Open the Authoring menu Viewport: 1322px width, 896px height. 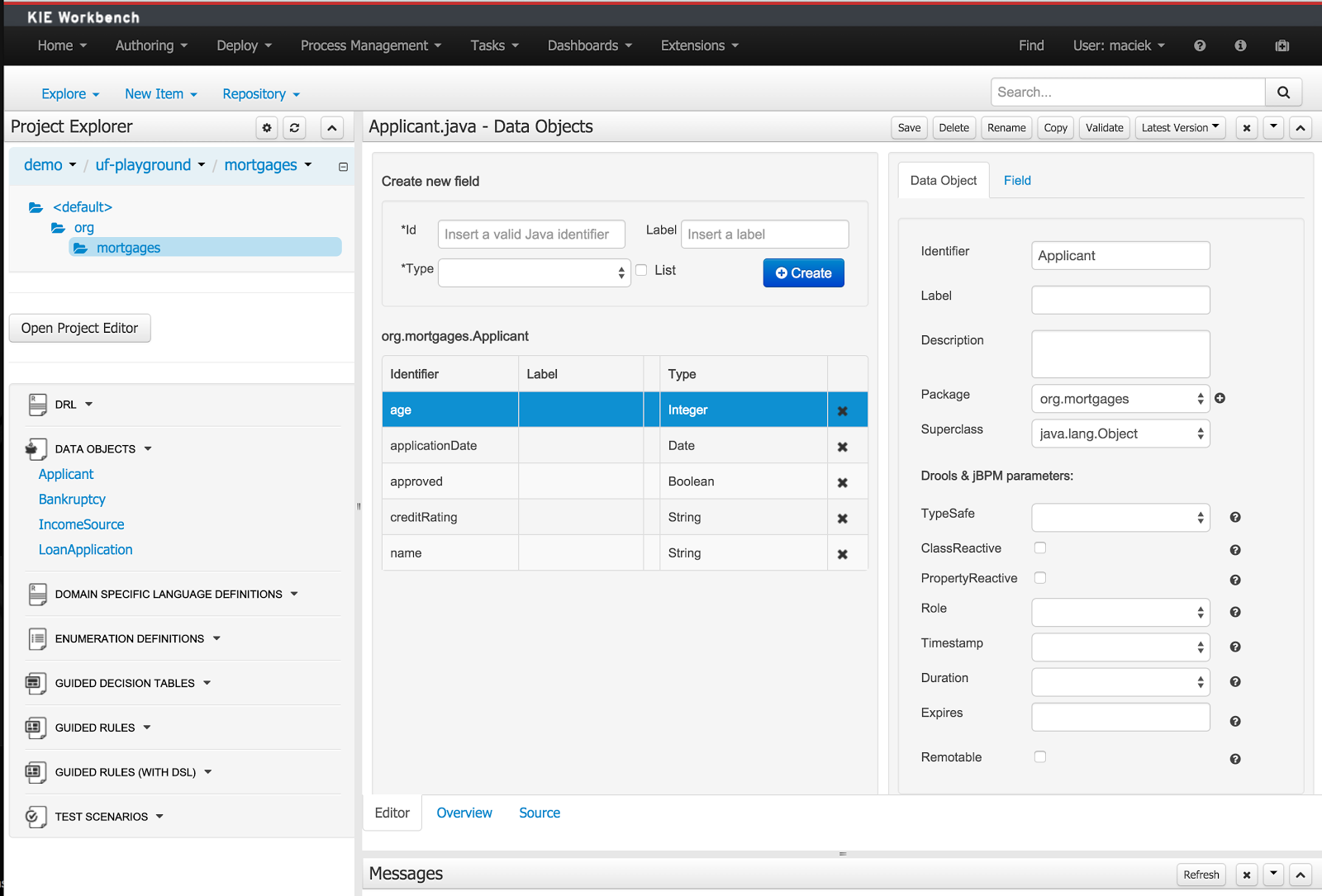151,45
